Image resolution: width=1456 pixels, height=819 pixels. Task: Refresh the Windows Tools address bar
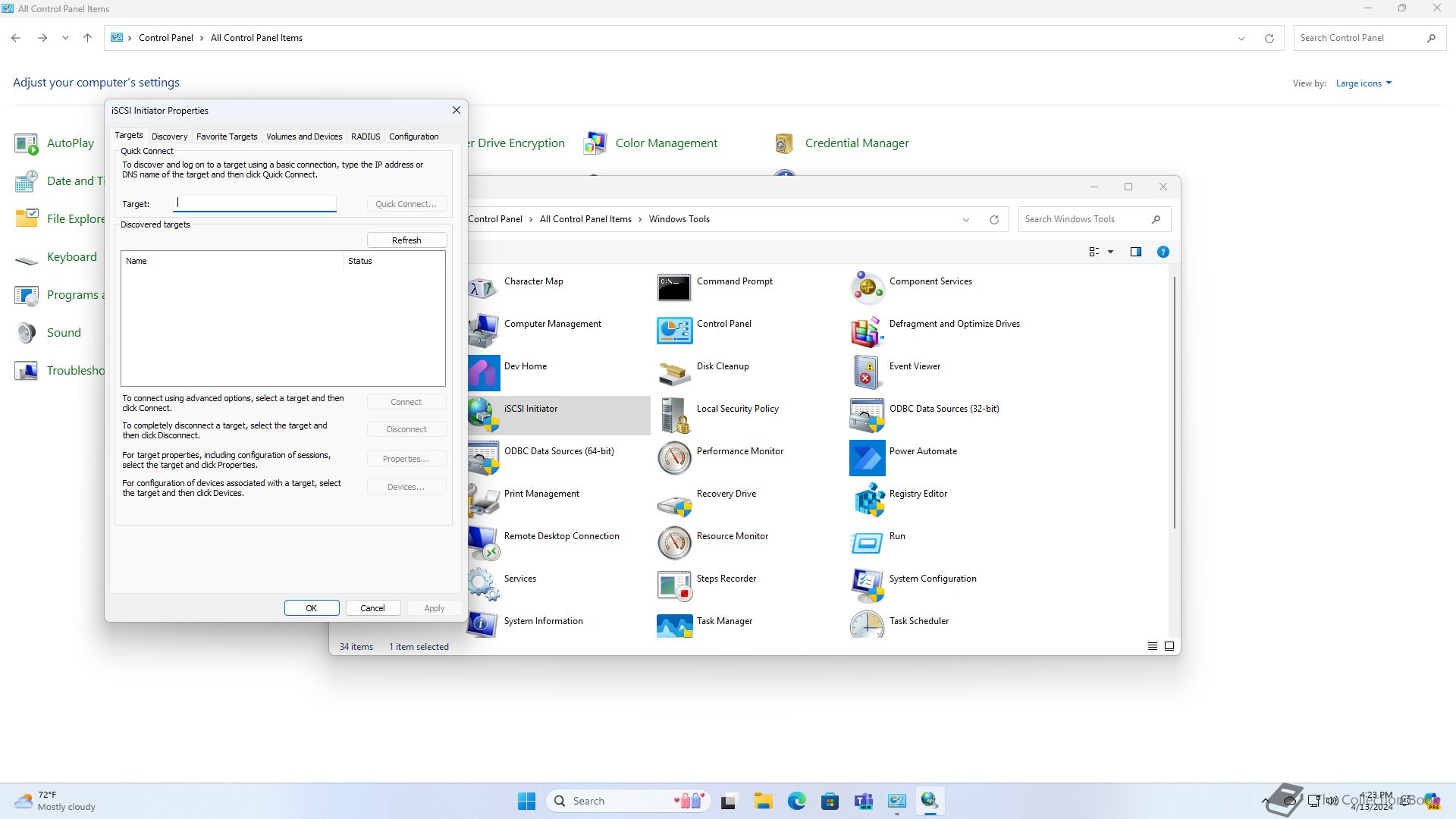994,220
